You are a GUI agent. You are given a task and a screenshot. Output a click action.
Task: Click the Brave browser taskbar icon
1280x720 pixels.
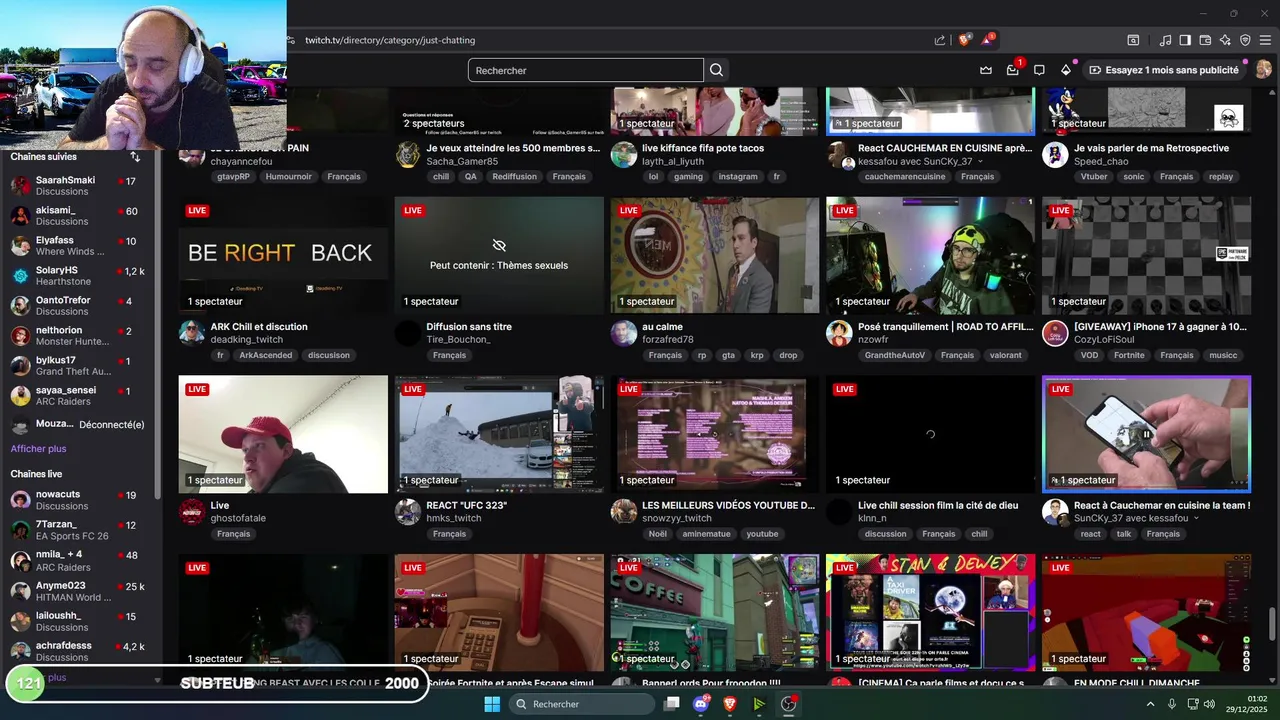pos(730,704)
